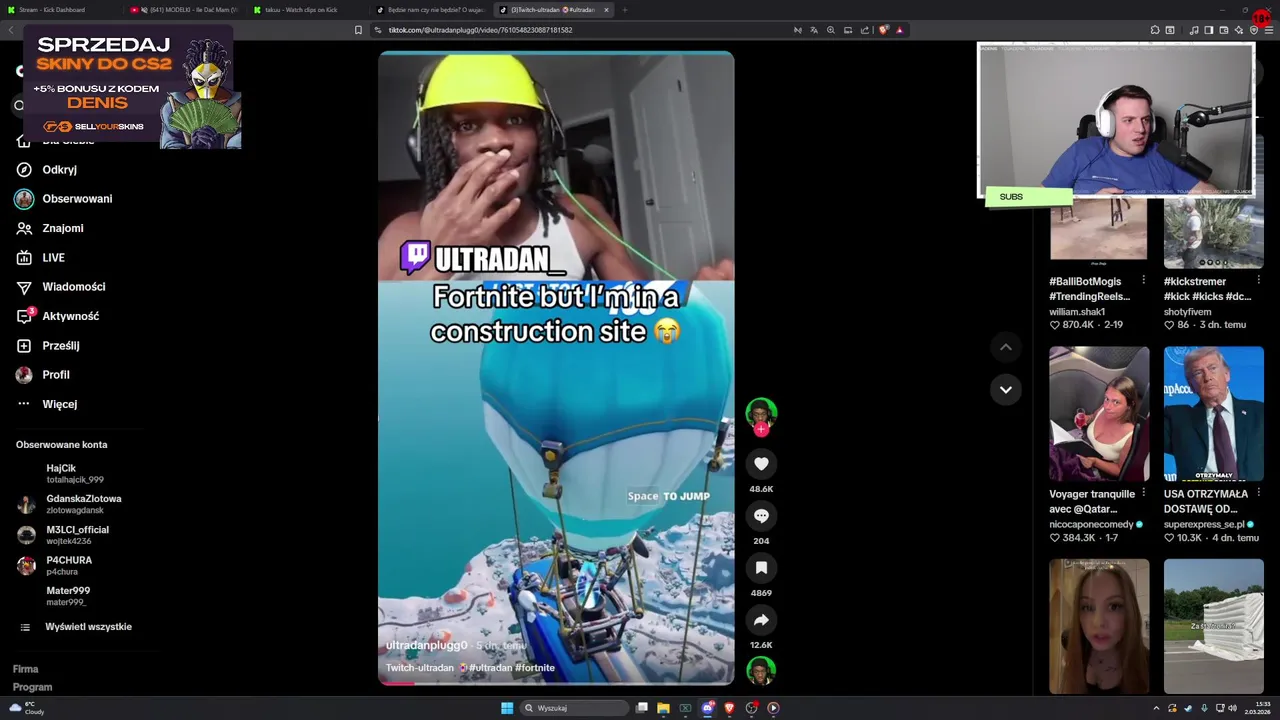
Task: Open browser hamburger main menu
Action: pos(1270,30)
